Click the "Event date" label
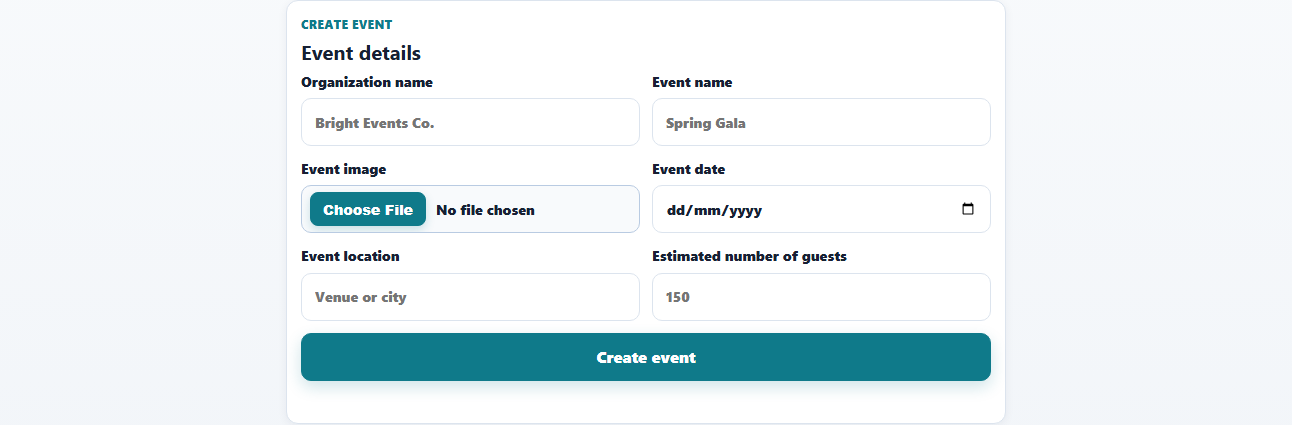 point(688,169)
